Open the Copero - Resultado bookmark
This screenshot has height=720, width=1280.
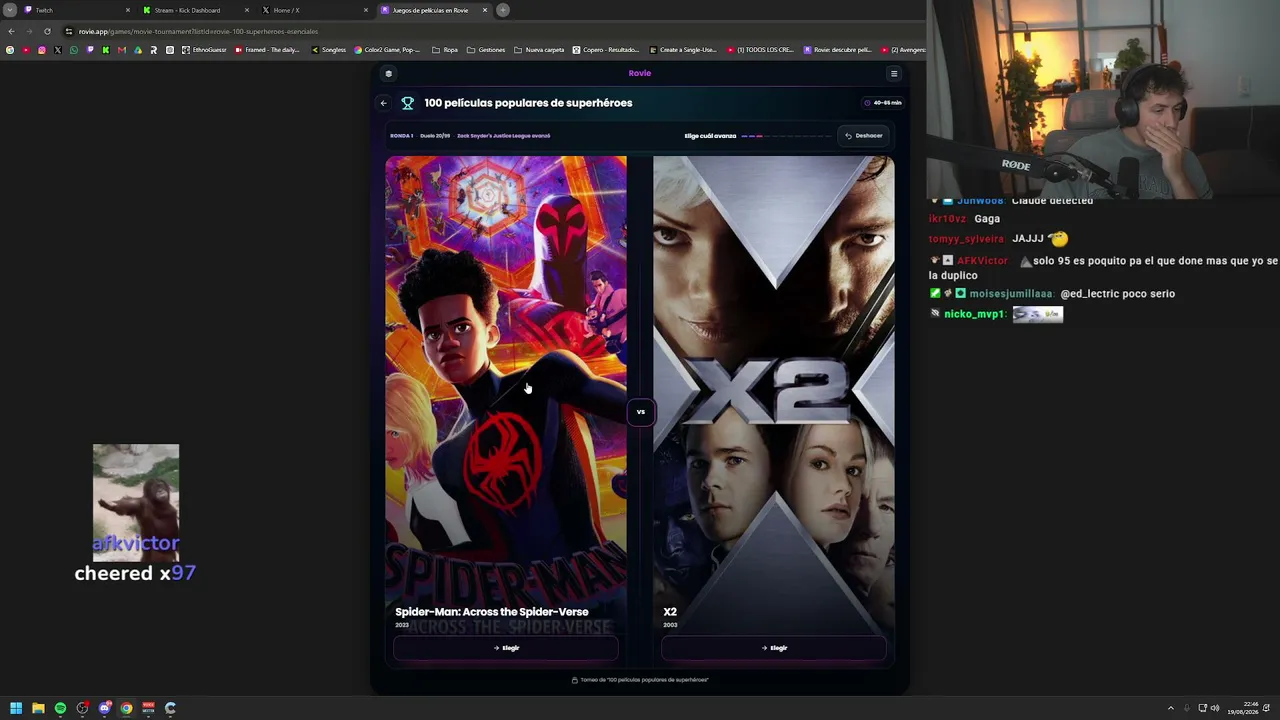606,50
